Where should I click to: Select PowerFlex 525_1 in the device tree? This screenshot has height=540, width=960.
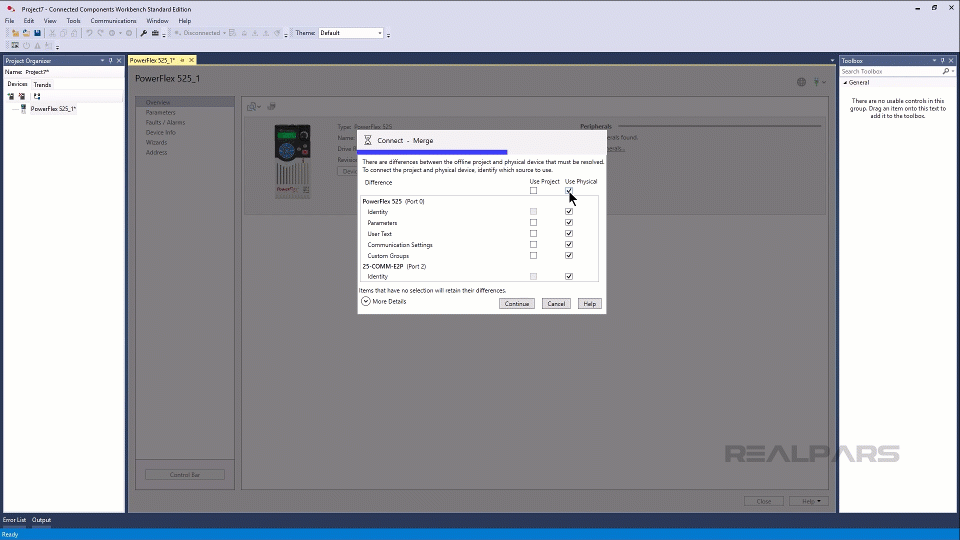53,109
